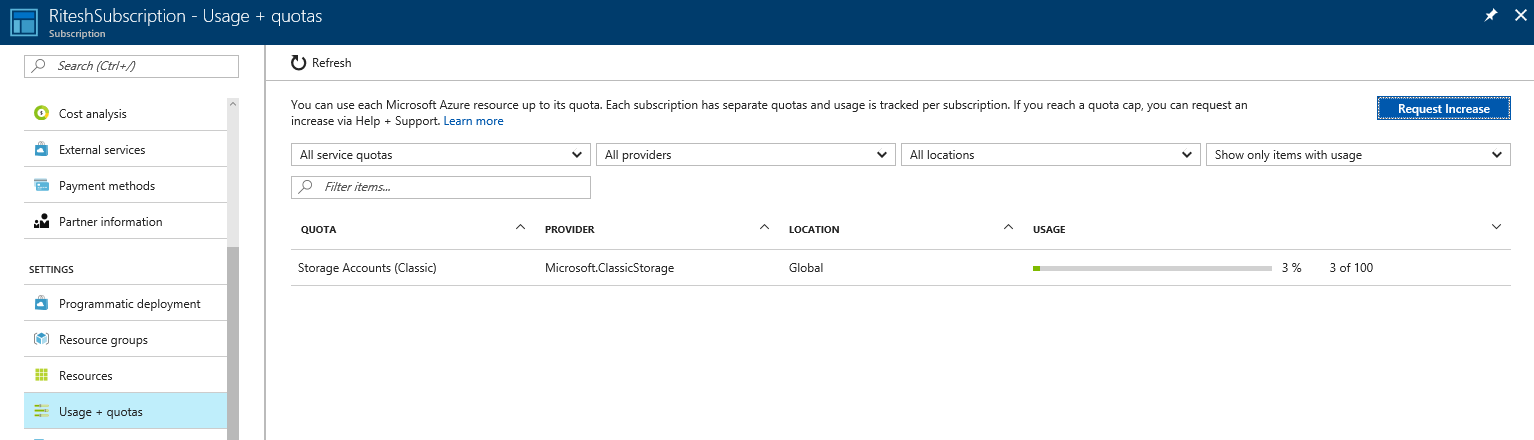The height and width of the screenshot is (440, 1534).
Task: Open External services menu item
Action: pos(126,150)
